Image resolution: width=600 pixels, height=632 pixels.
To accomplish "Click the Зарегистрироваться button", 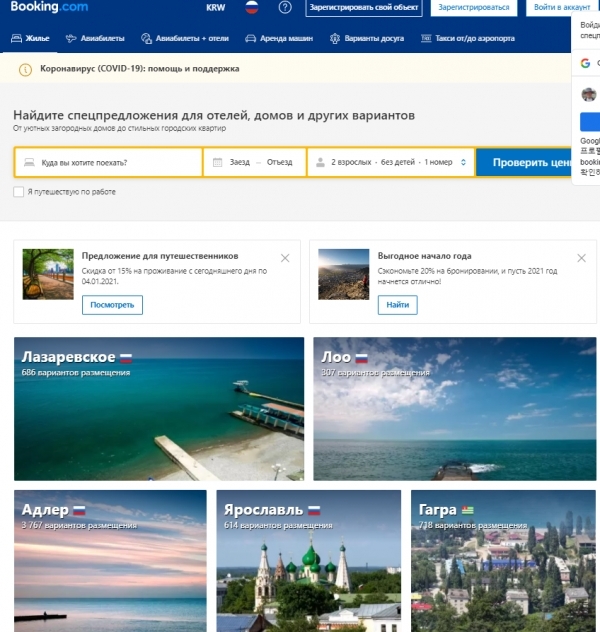I will coord(474,8).
